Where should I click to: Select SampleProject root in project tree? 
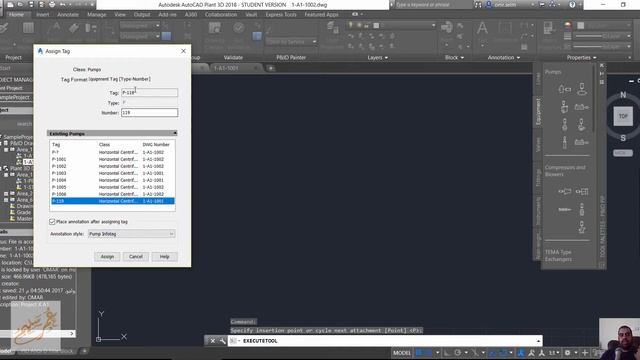tap(17, 137)
